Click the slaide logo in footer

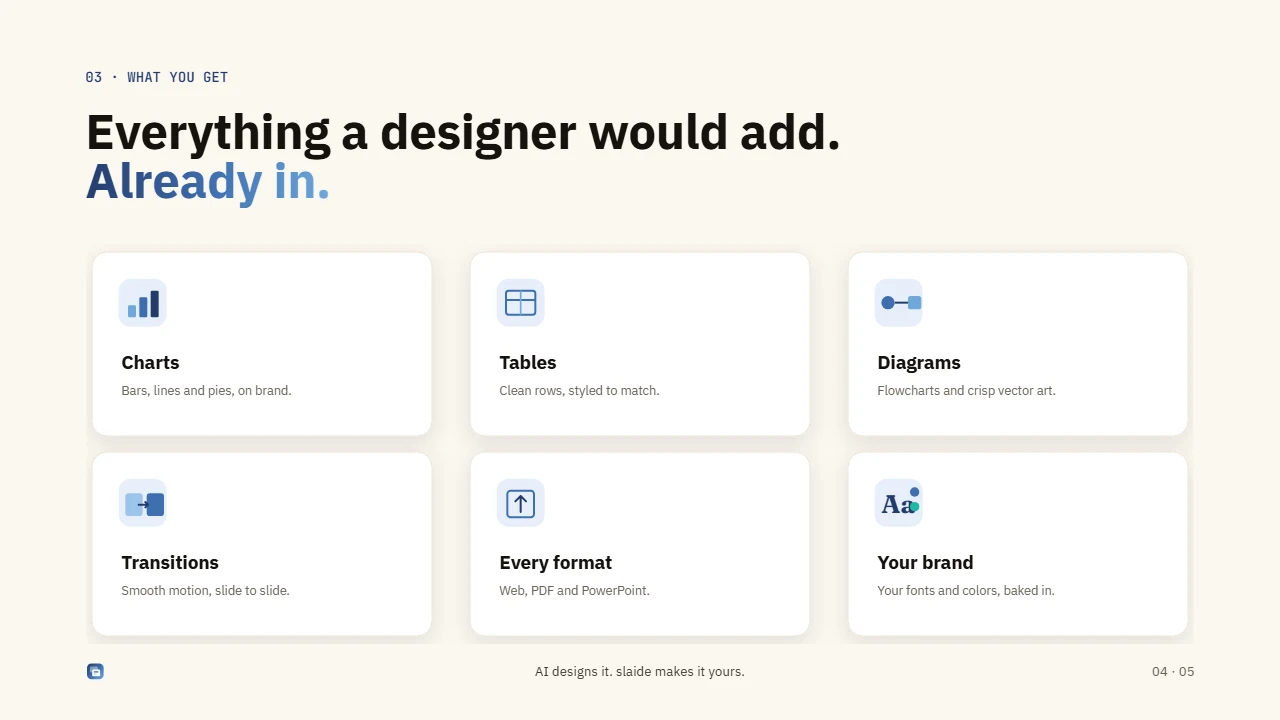(95, 671)
